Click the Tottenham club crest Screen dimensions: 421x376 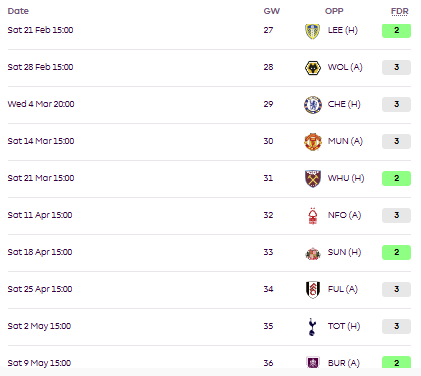312,327
